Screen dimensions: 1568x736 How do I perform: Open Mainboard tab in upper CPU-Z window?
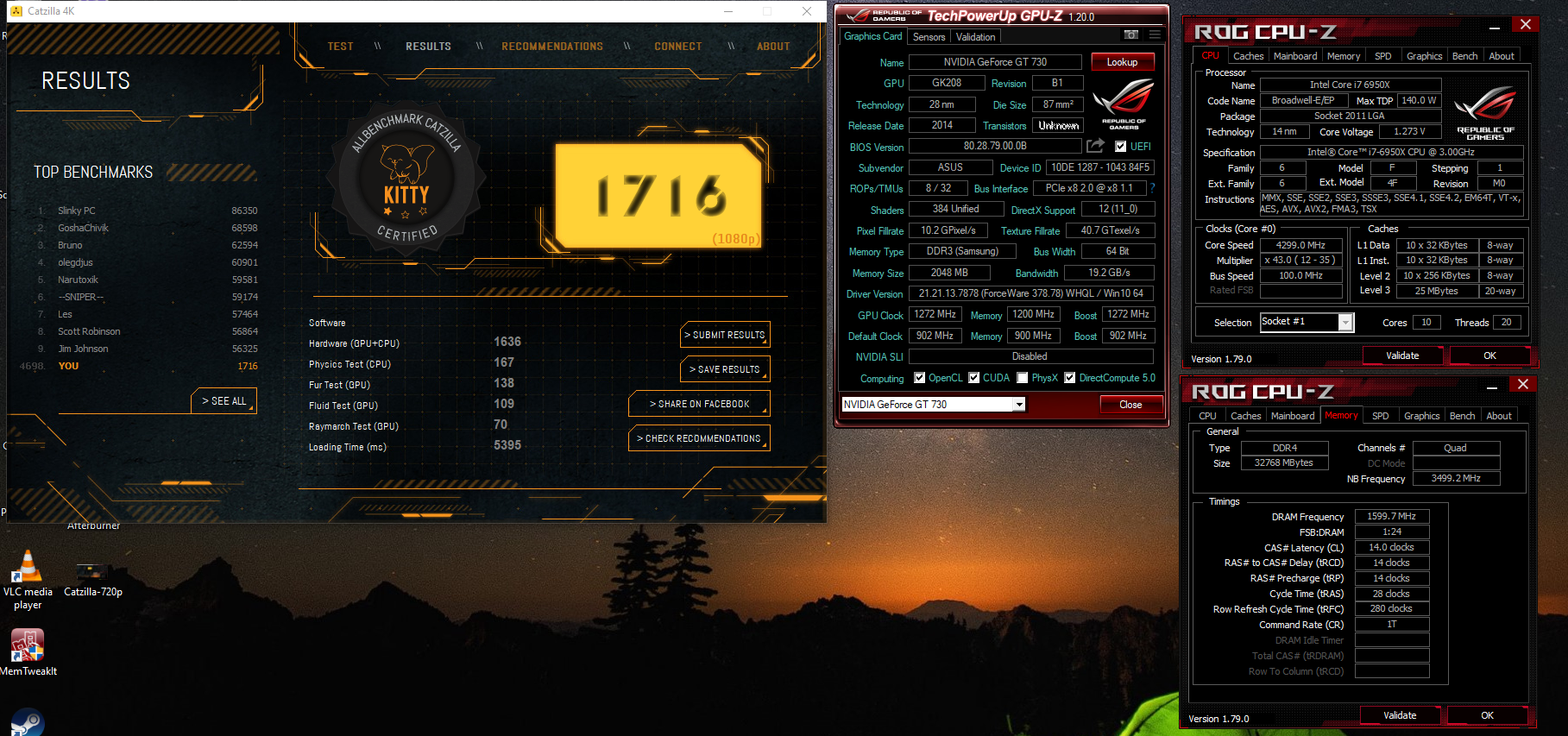point(1295,56)
